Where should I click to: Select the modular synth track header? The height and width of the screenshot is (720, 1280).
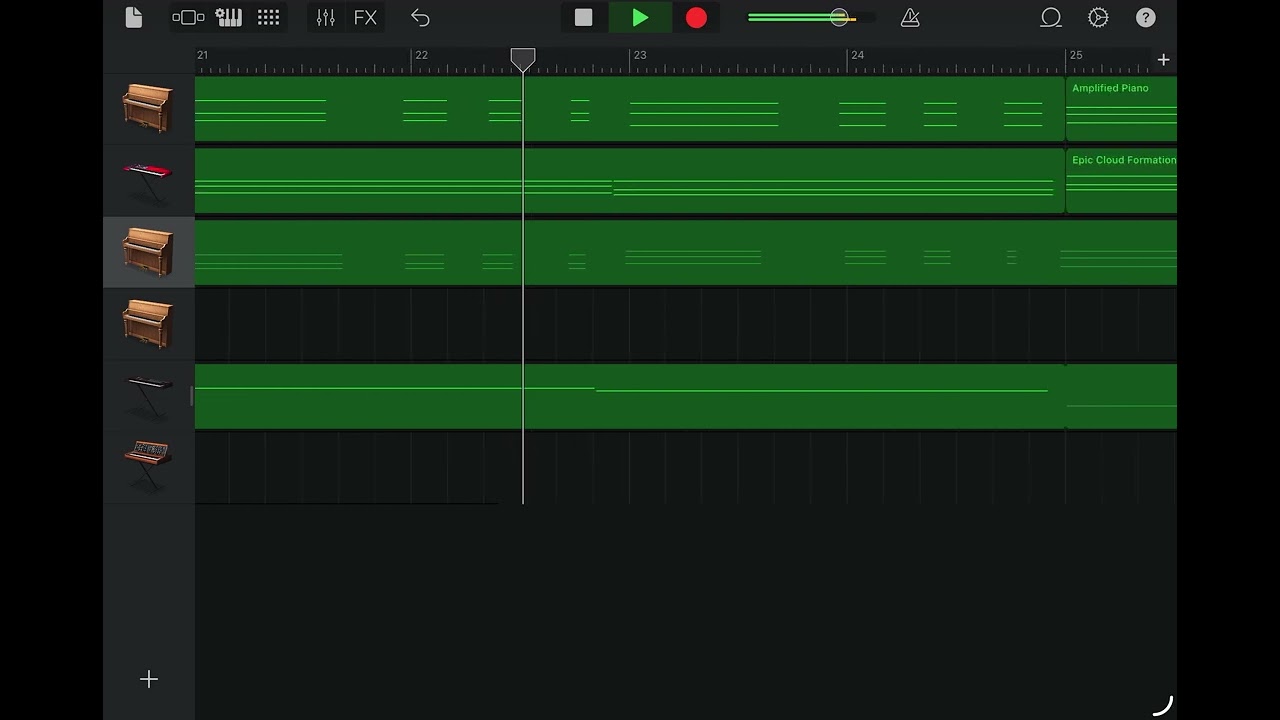(x=149, y=468)
